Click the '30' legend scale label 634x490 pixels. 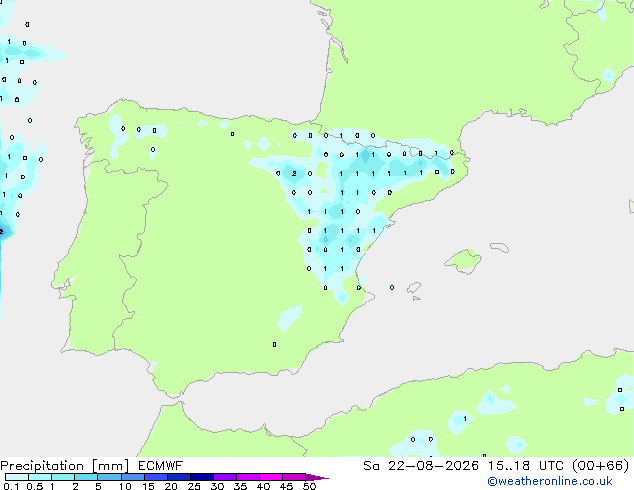point(217,486)
